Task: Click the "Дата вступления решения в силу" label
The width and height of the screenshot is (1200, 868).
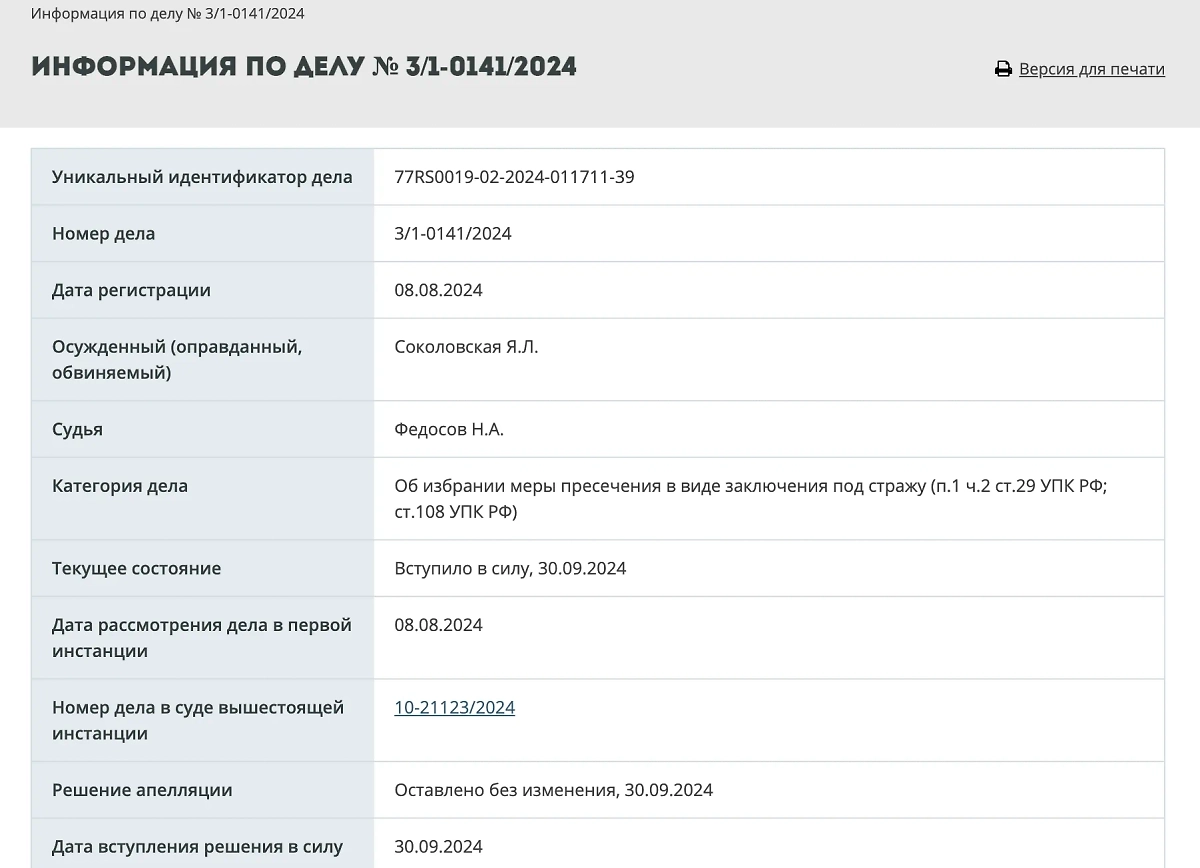Action: tap(197, 847)
